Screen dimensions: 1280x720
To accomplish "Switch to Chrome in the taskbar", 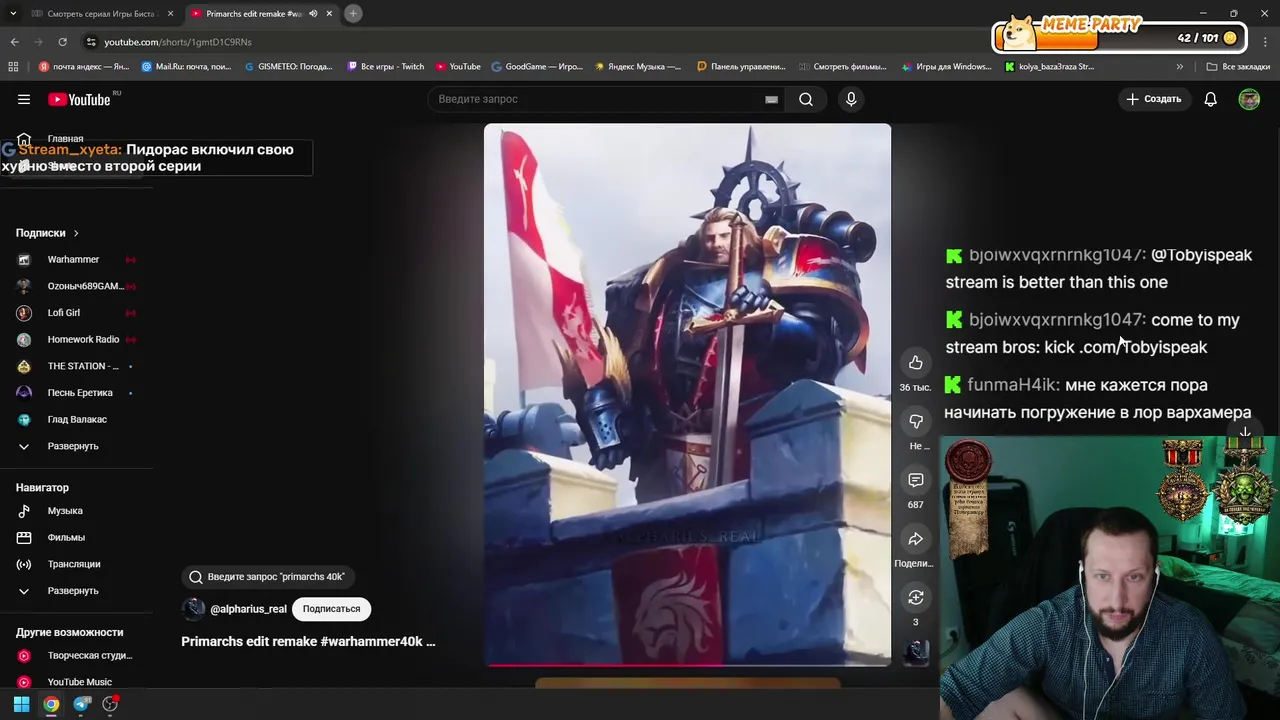I will [x=51, y=704].
